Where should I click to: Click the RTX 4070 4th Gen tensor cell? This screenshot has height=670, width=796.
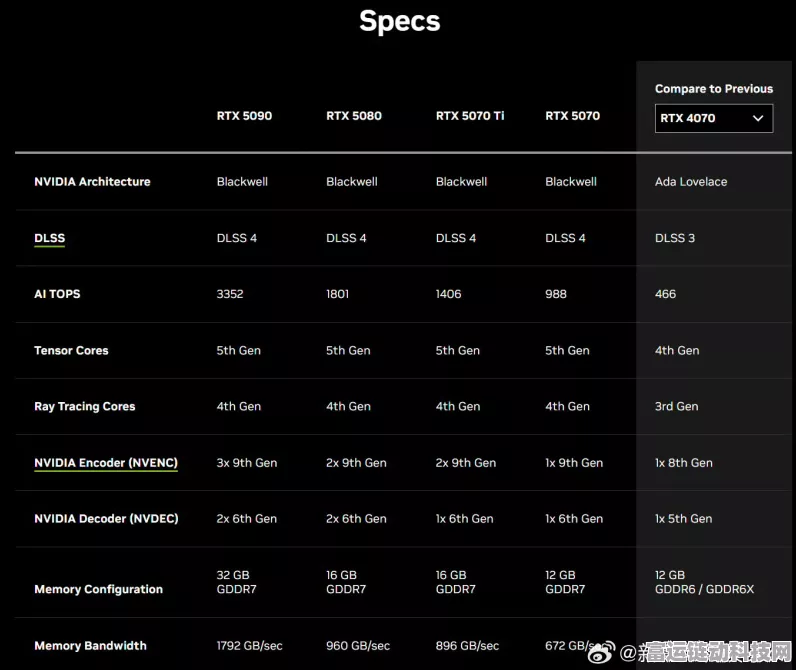pos(677,350)
